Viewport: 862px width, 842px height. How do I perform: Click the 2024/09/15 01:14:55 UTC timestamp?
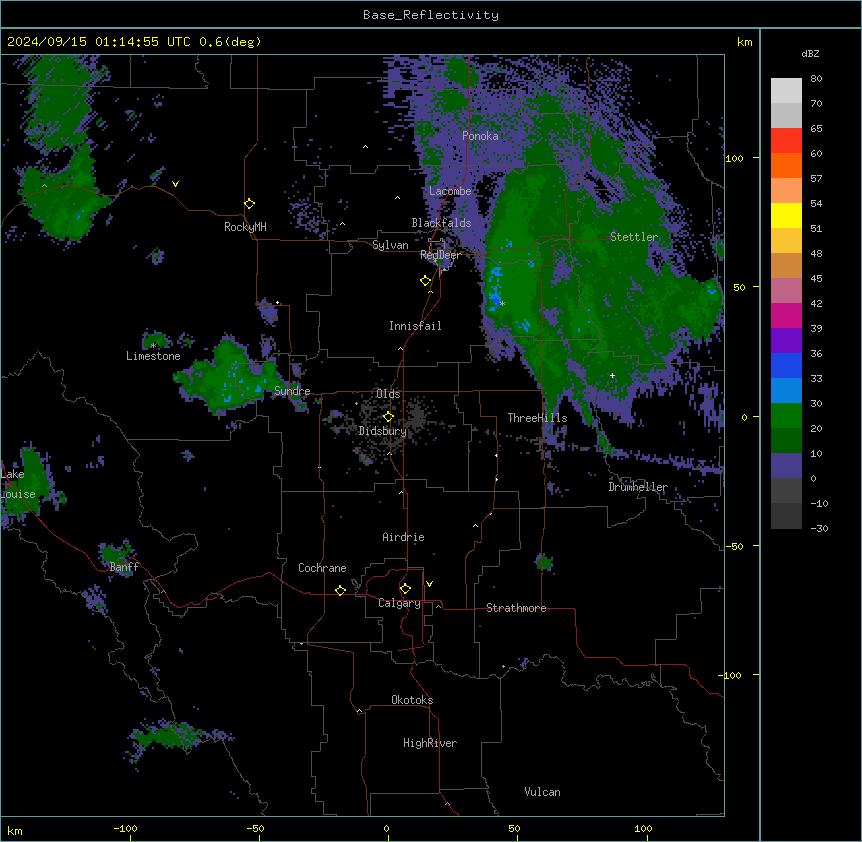(99, 42)
